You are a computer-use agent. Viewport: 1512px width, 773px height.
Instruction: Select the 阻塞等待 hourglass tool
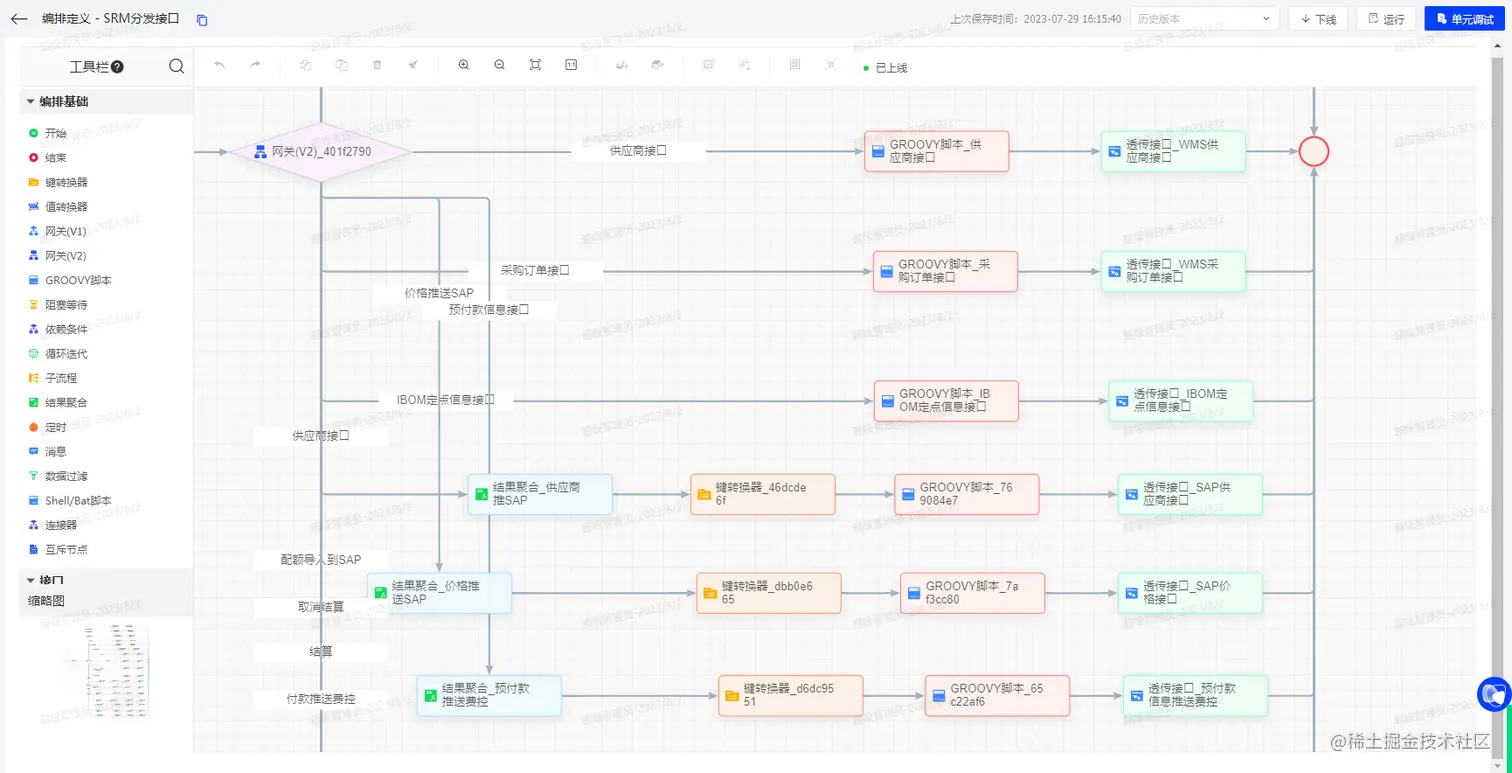(58, 305)
